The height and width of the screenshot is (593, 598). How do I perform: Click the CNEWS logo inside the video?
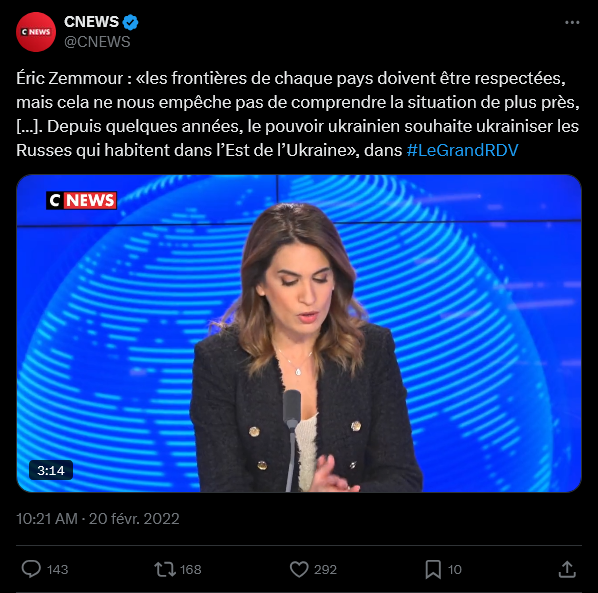(x=81, y=200)
